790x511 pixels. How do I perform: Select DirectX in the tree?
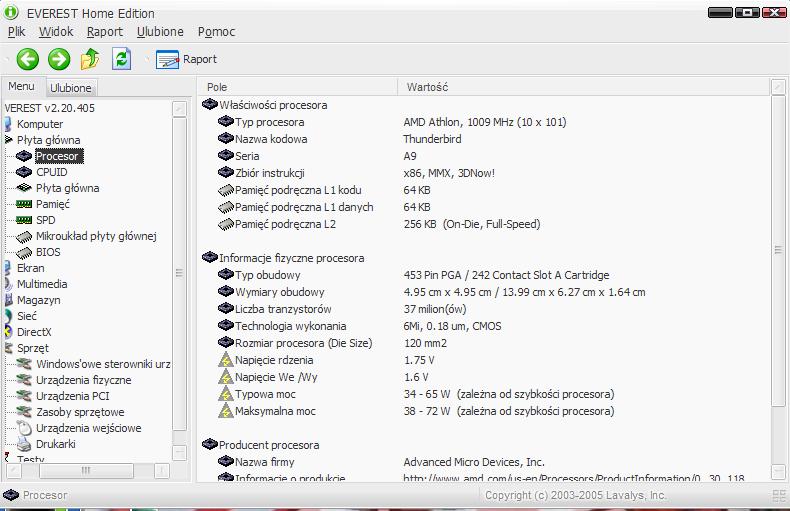coord(34,332)
